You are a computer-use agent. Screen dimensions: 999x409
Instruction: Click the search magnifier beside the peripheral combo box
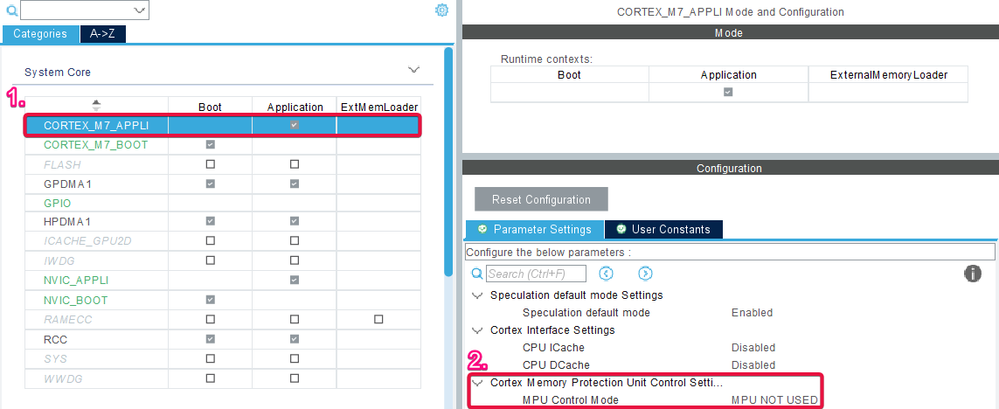[x=10, y=10]
